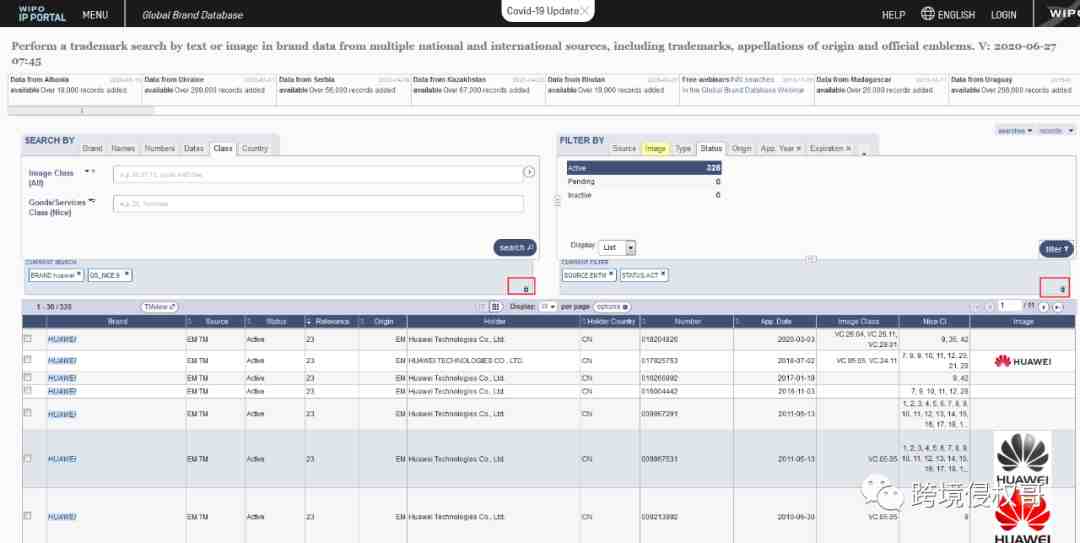Switch language via ENGLISH

[956, 14]
